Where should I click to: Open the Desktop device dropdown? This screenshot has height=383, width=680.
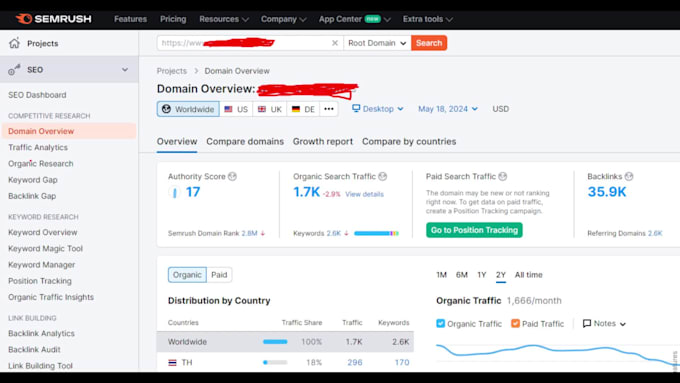coord(378,109)
